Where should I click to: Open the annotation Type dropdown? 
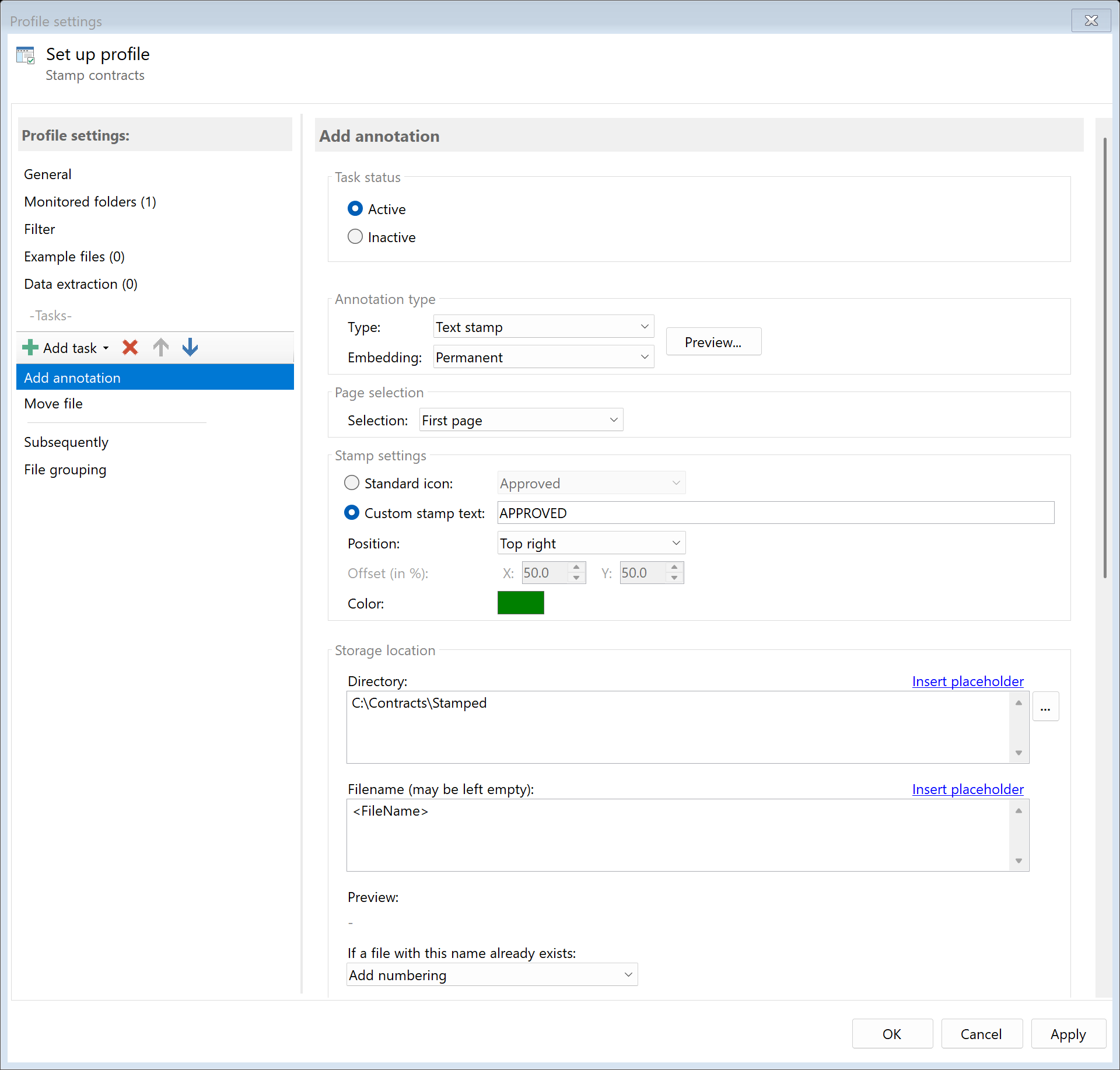[543, 327]
